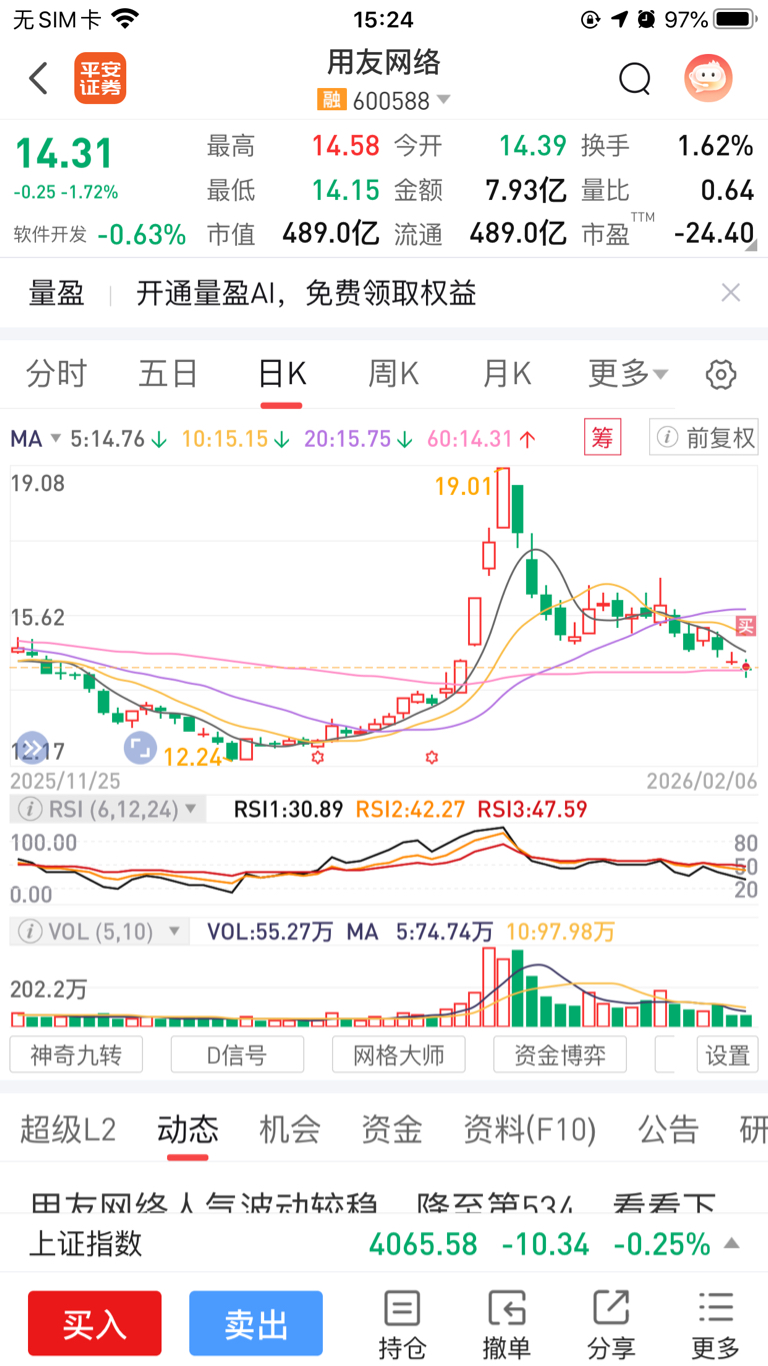Image resolution: width=768 pixels, height=1366 pixels.
Task: Open the 平安证券 logo icon
Action: (100, 78)
